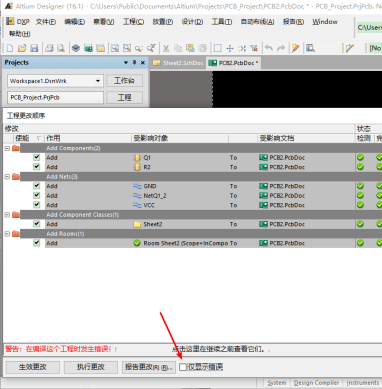The height and width of the screenshot is (389, 382).
Task: Click the 报告更改 button
Action: [x=149, y=367]
